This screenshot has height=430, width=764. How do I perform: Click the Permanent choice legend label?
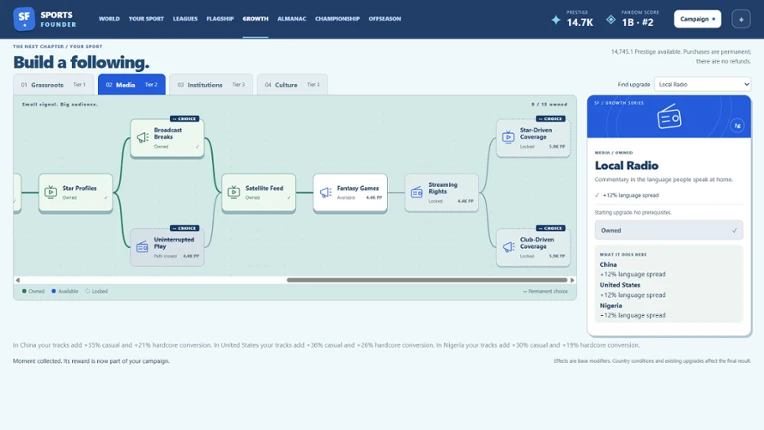[545, 291]
